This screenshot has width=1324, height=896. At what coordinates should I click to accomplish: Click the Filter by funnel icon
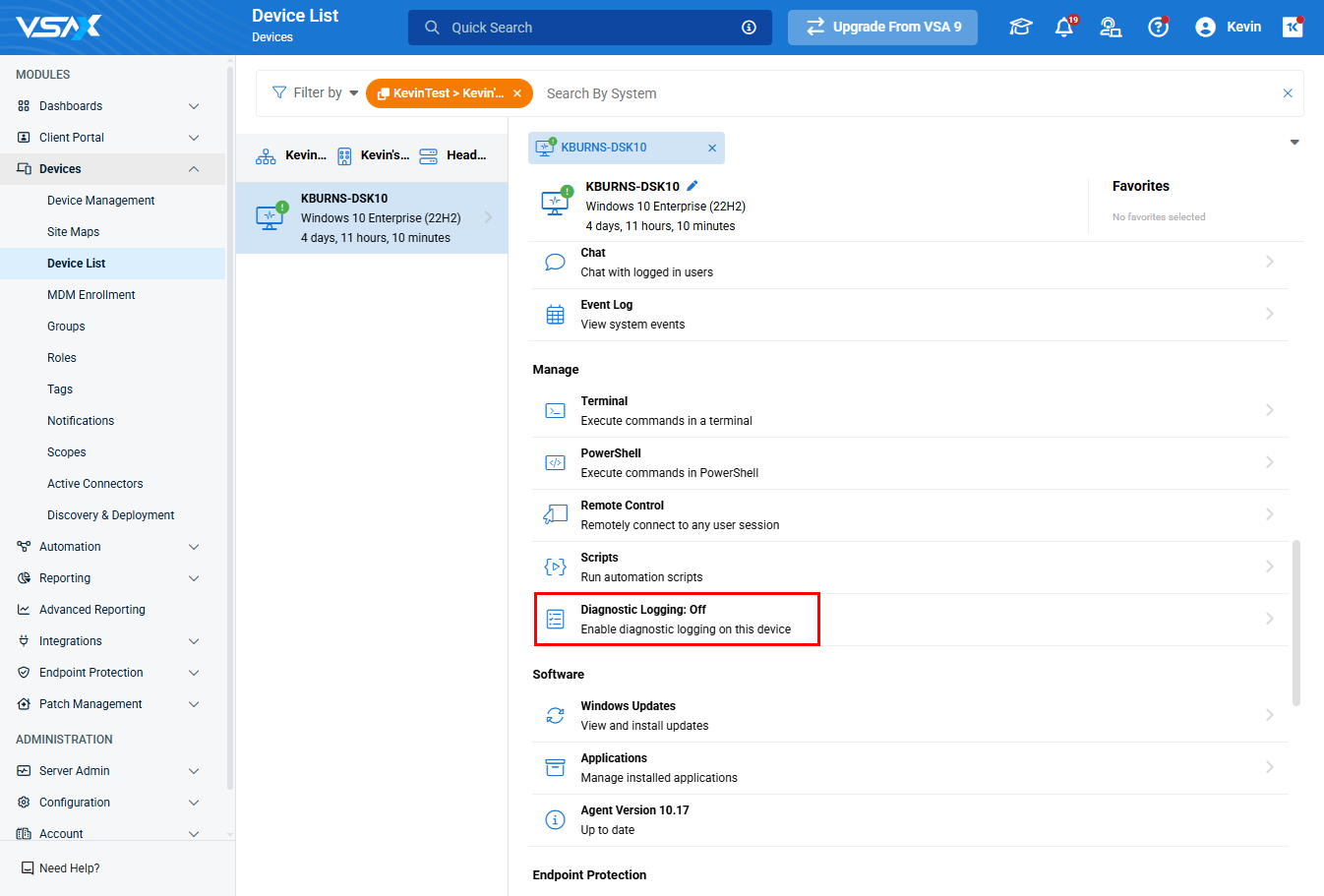tap(279, 92)
